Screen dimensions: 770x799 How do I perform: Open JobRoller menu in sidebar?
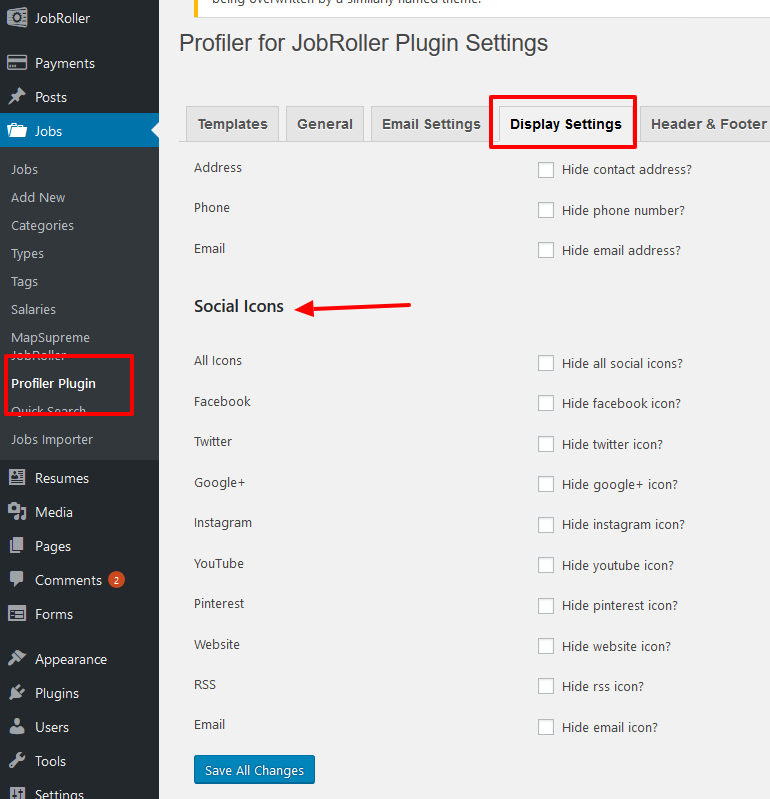[x=62, y=18]
